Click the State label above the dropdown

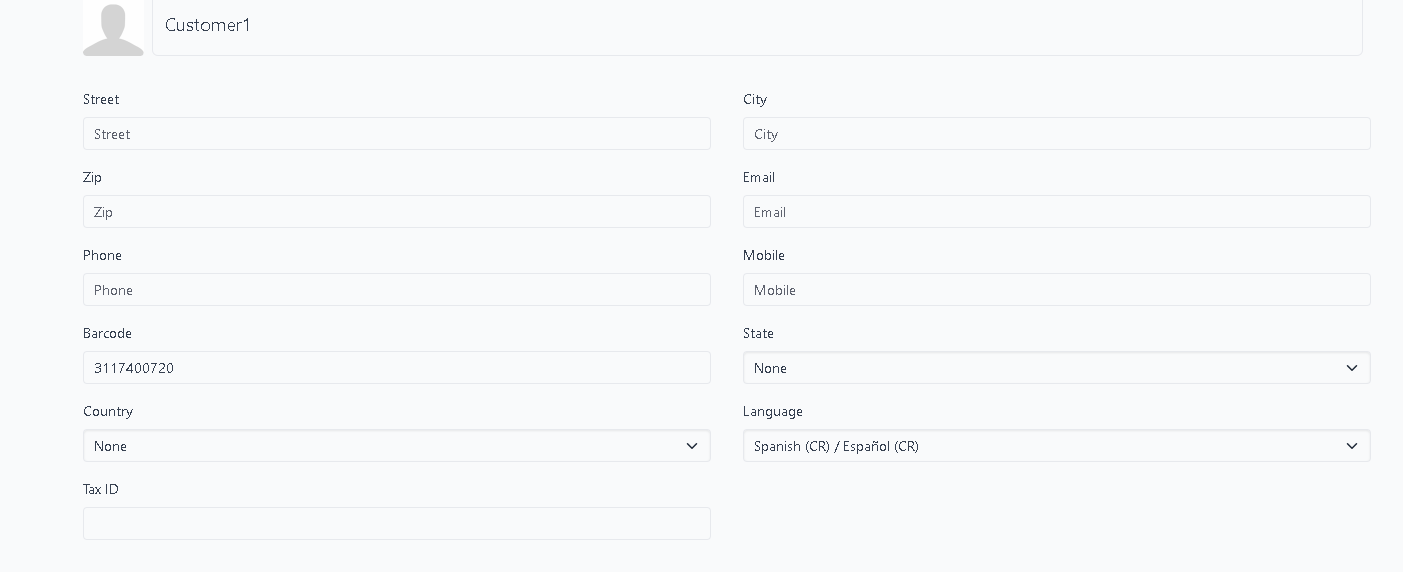point(758,334)
